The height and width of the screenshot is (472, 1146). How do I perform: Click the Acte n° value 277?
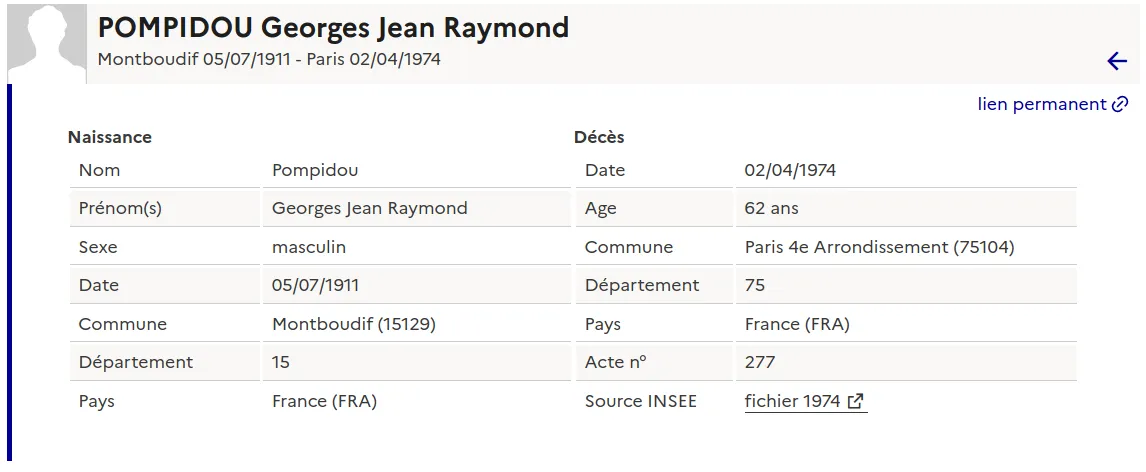point(759,362)
